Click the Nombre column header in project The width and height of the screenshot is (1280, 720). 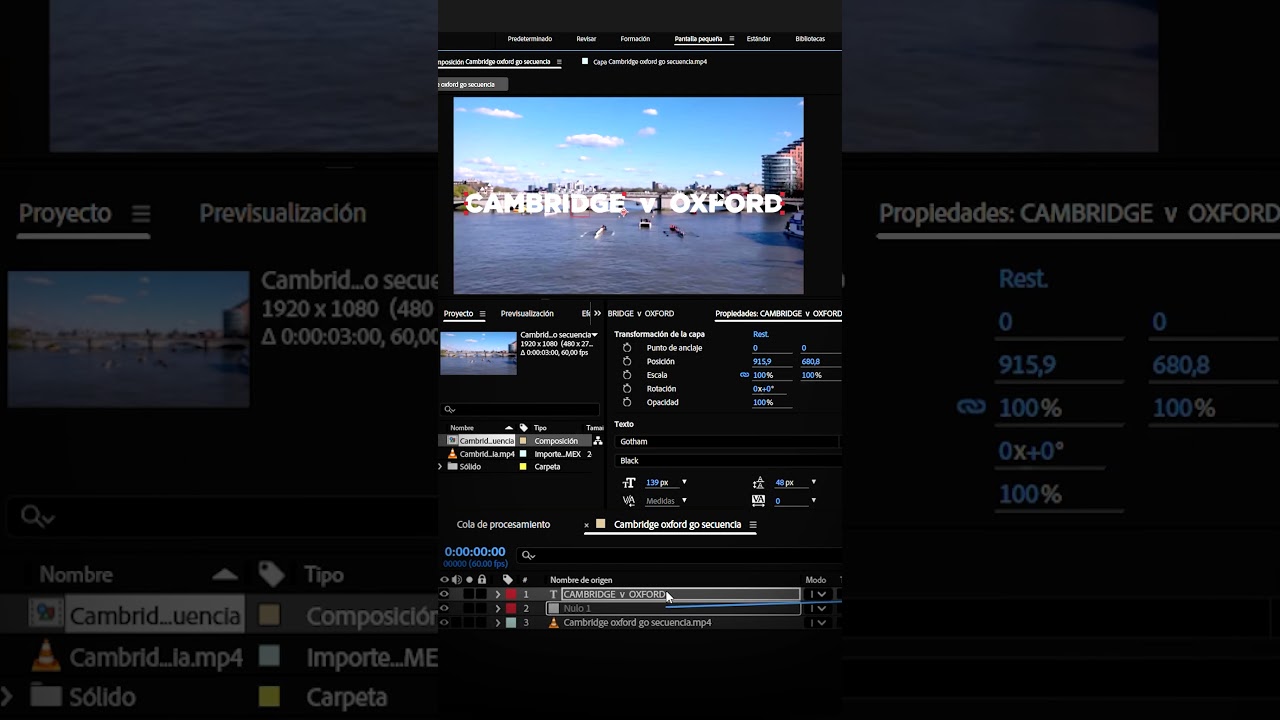462,427
